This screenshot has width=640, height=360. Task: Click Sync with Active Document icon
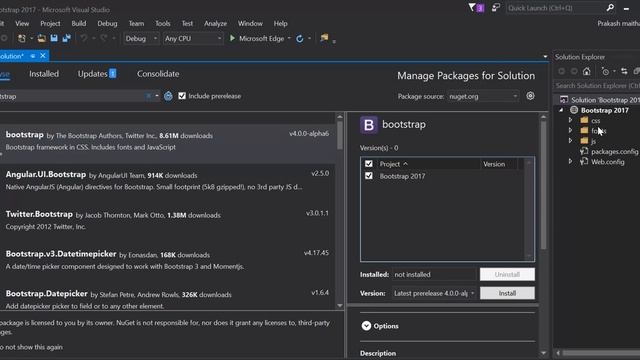624,71
